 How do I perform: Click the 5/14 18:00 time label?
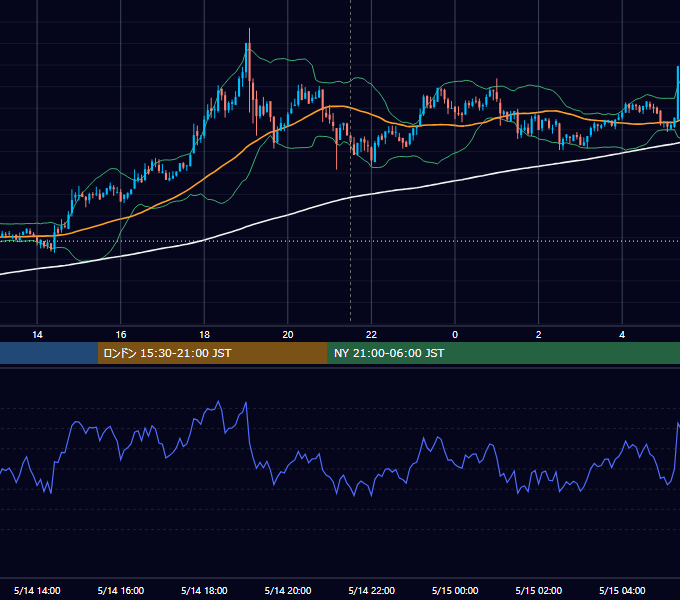tap(204, 590)
